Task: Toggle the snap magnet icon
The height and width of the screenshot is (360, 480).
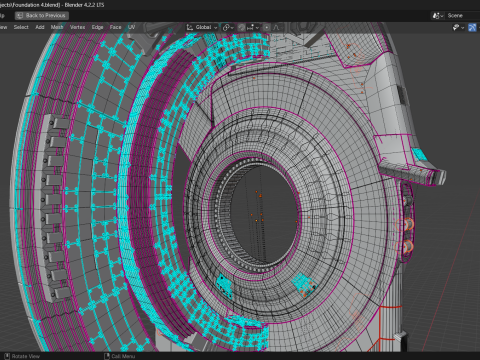Action: pos(242,28)
